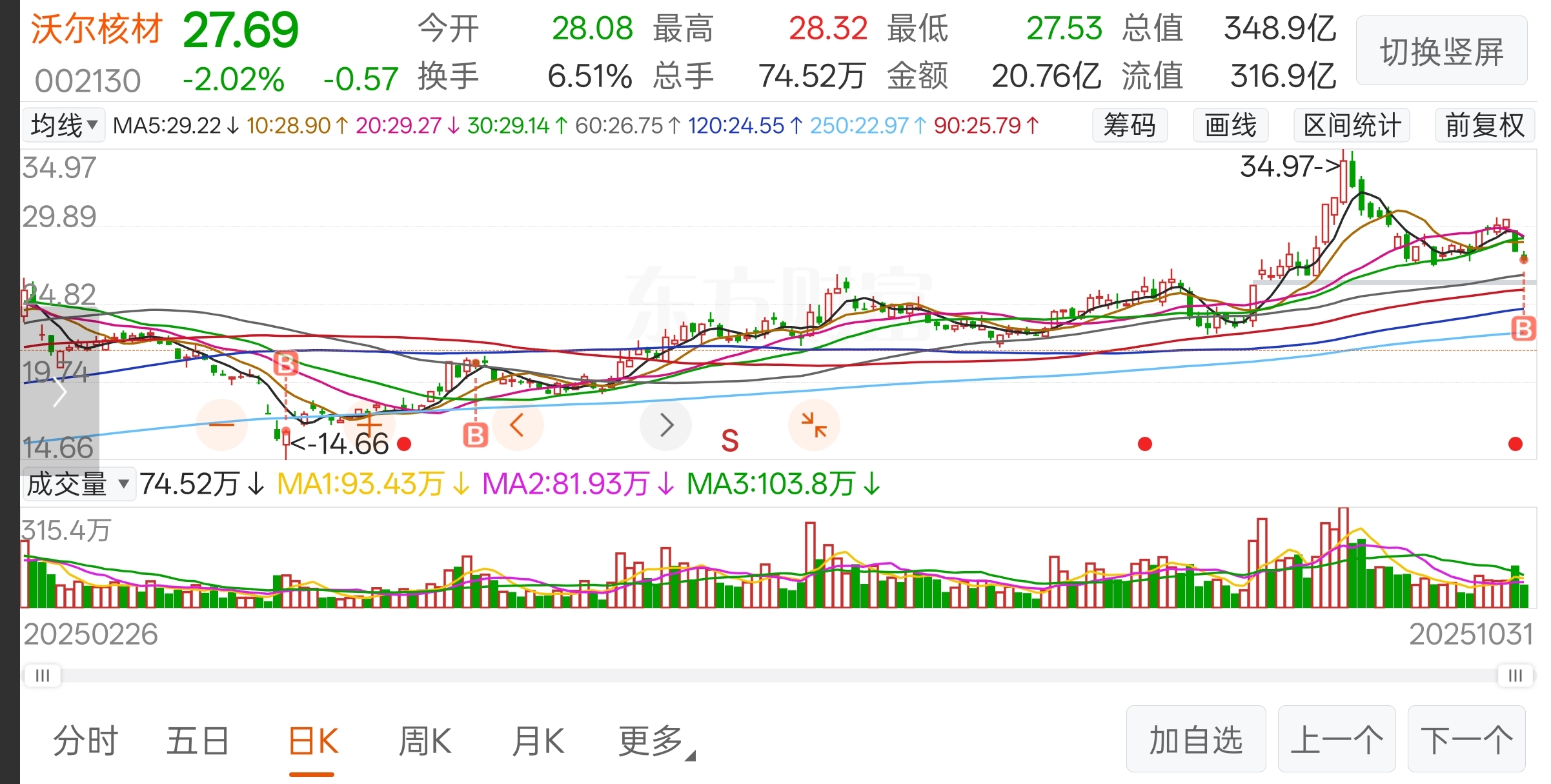Zoom in chart with plus icon
The height and width of the screenshot is (784, 1551).
tap(369, 425)
